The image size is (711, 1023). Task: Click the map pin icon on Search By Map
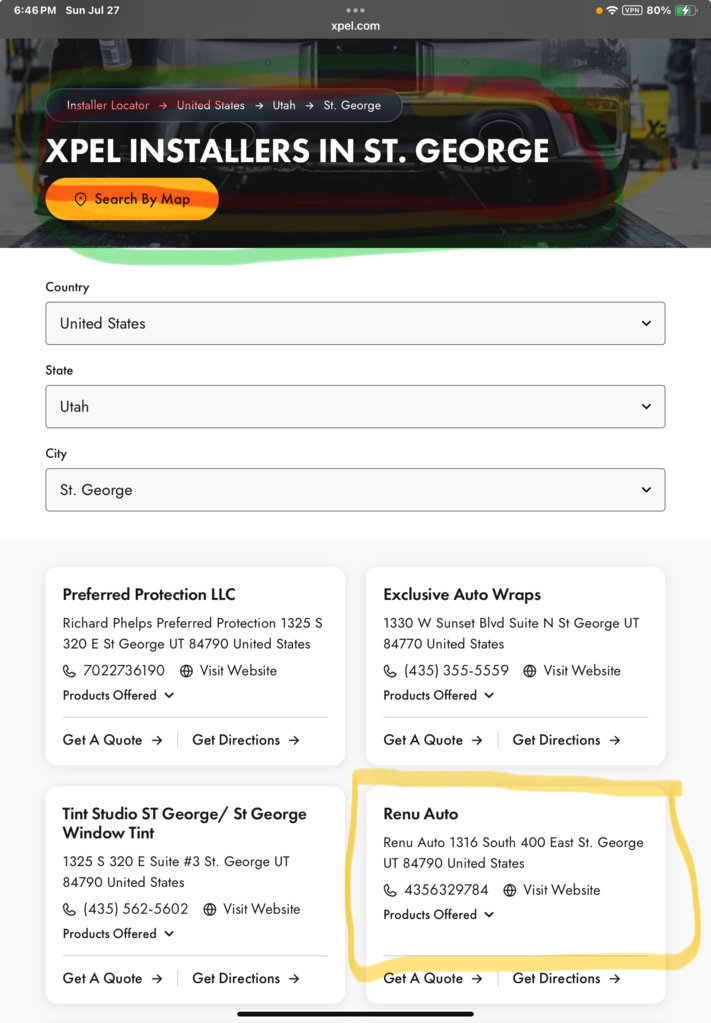[x=80, y=199]
